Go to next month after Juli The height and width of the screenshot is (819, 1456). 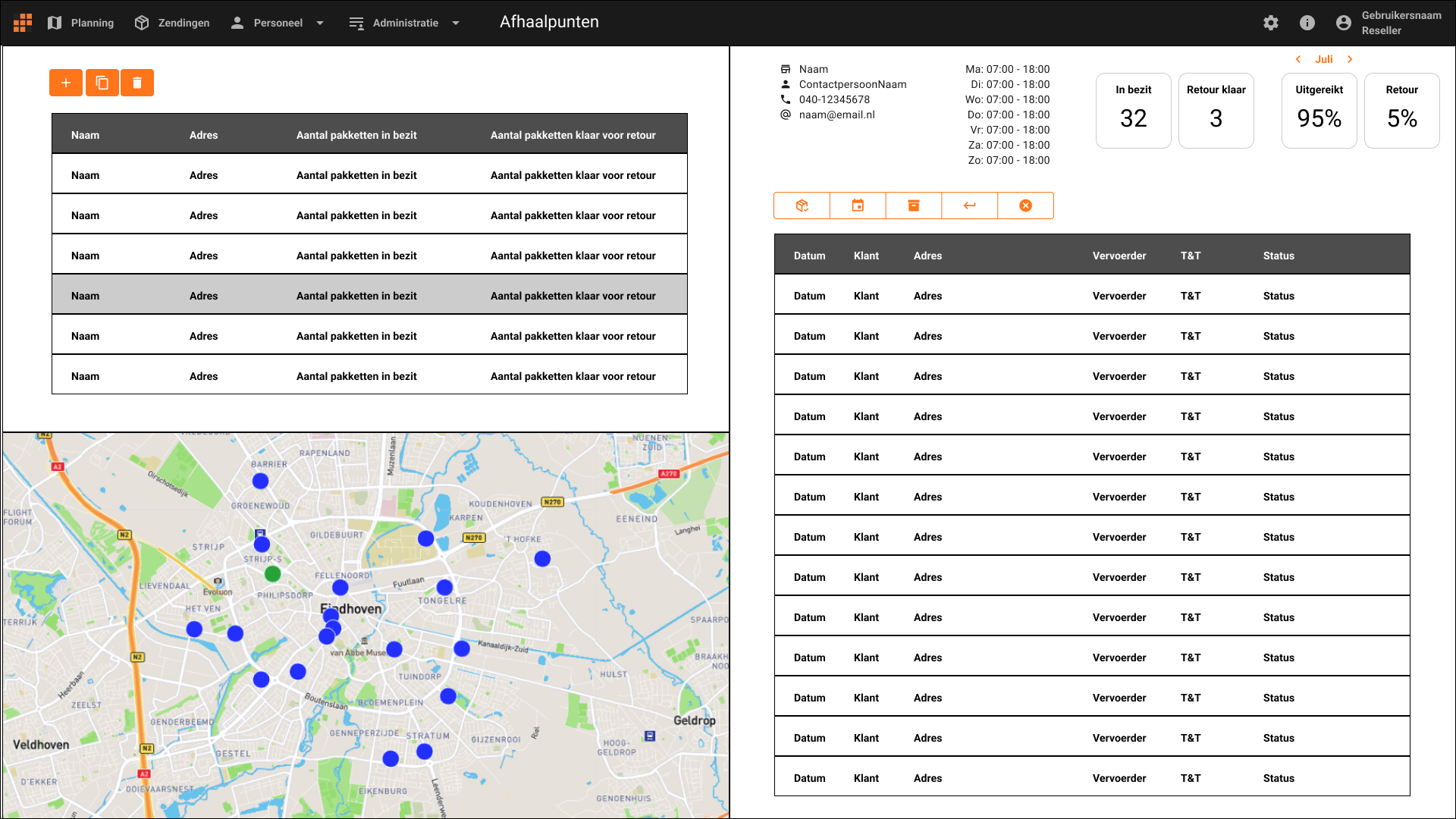1350,59
